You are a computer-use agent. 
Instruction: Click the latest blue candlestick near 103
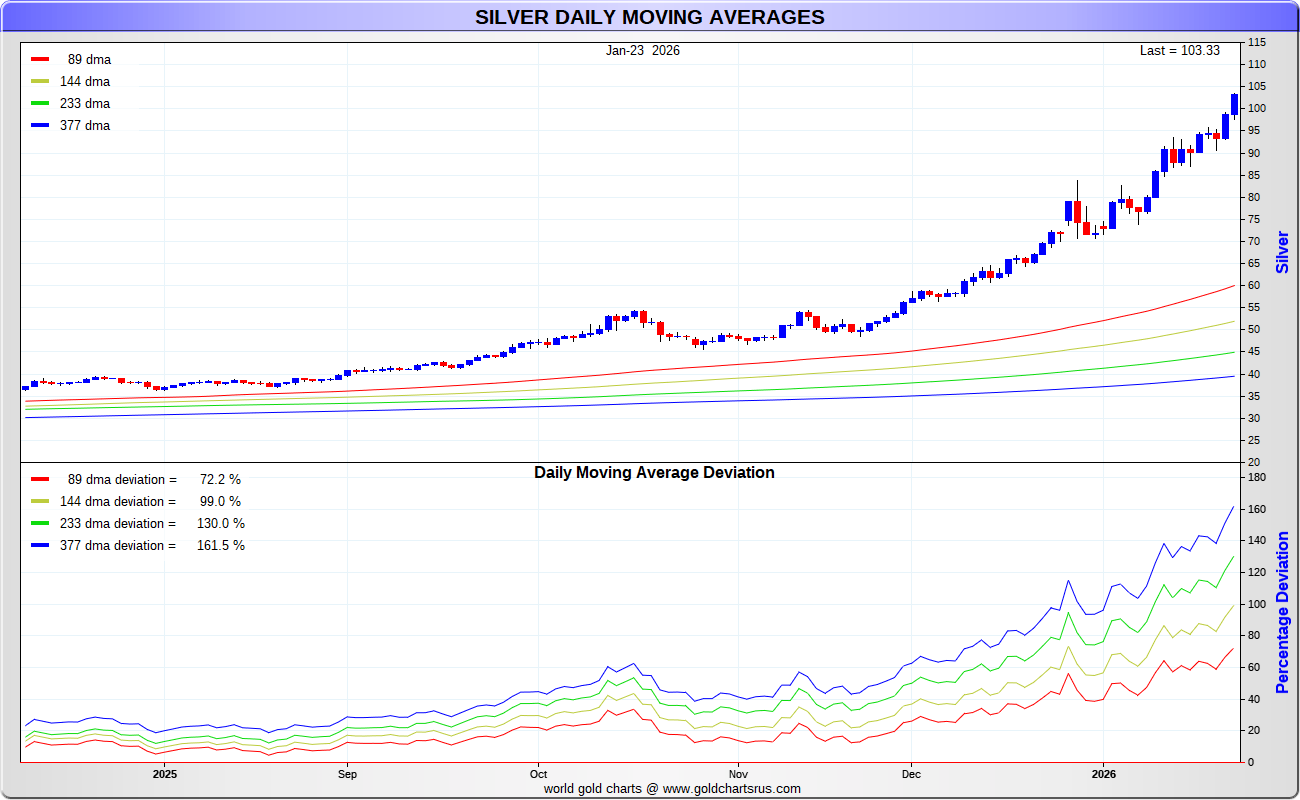click(x=1234, y=105)
